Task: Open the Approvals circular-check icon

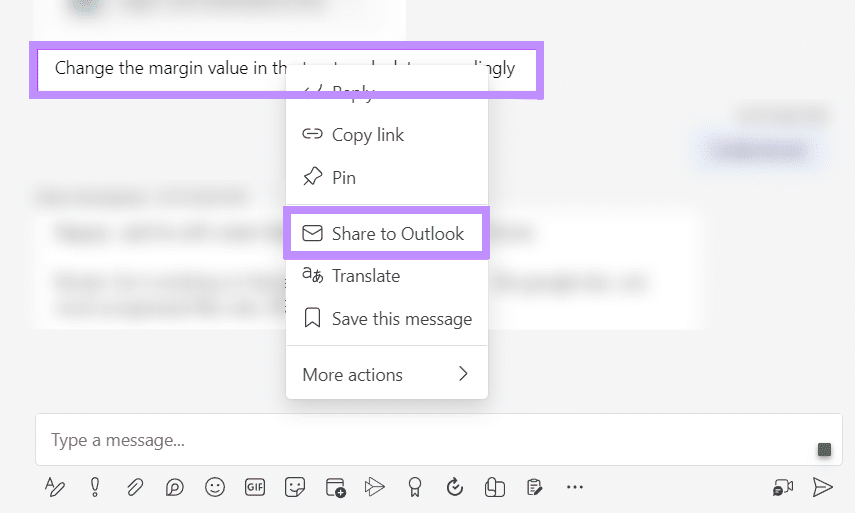Action: [x=455, y=487]
